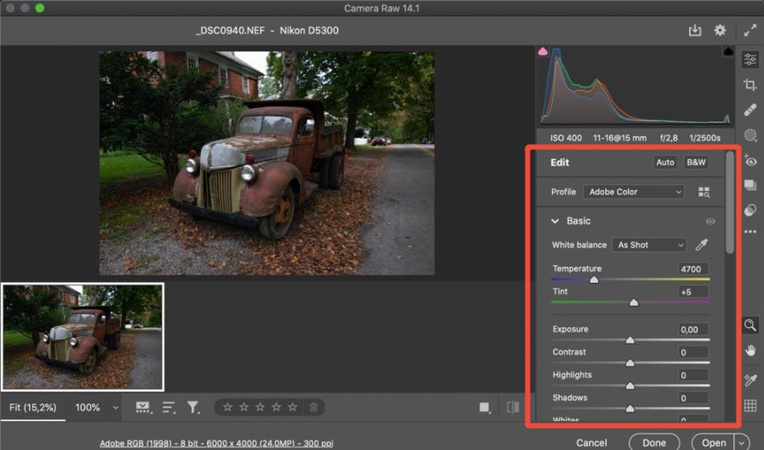Click the histogram graph
Screen dimensions: 764x450
635,85
